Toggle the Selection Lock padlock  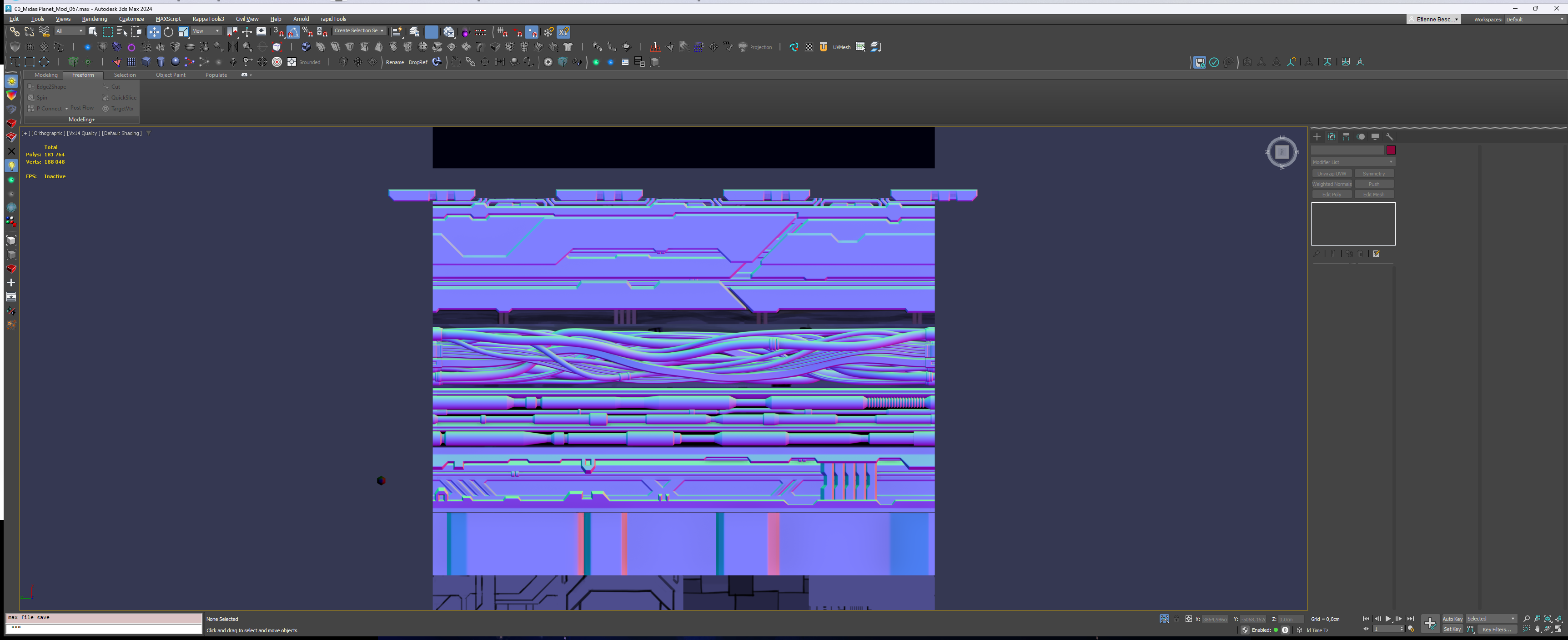1176,619
